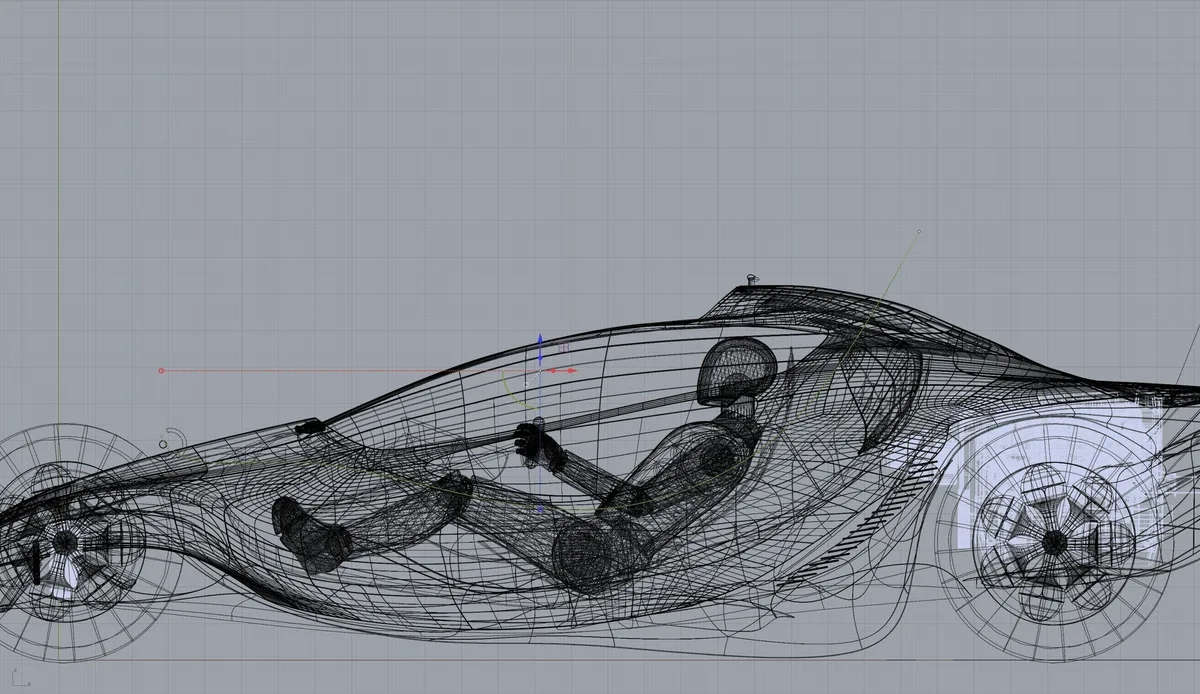Click the gumball planar move square handle

(563, 347)
